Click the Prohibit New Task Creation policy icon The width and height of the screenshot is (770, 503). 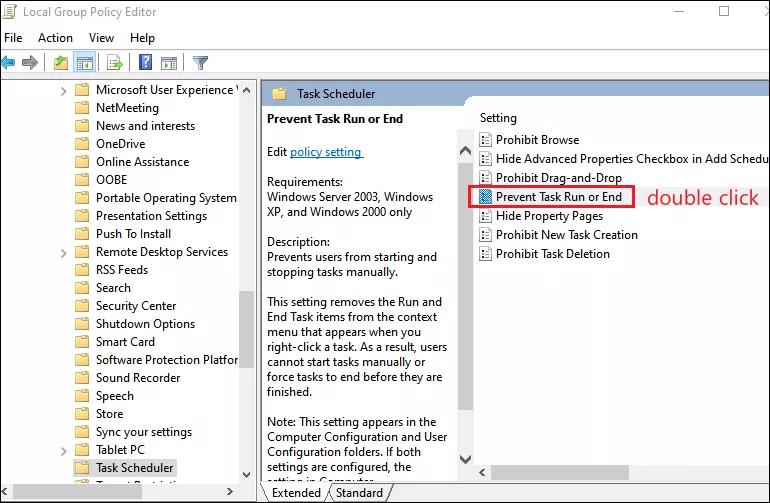(x=485, y=235)
